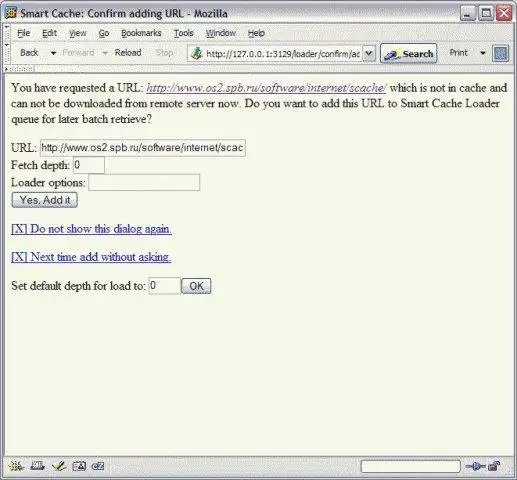Minimize the Mozilla window
517x480 pixels.
pyautogui.click(x=468, y=13)
